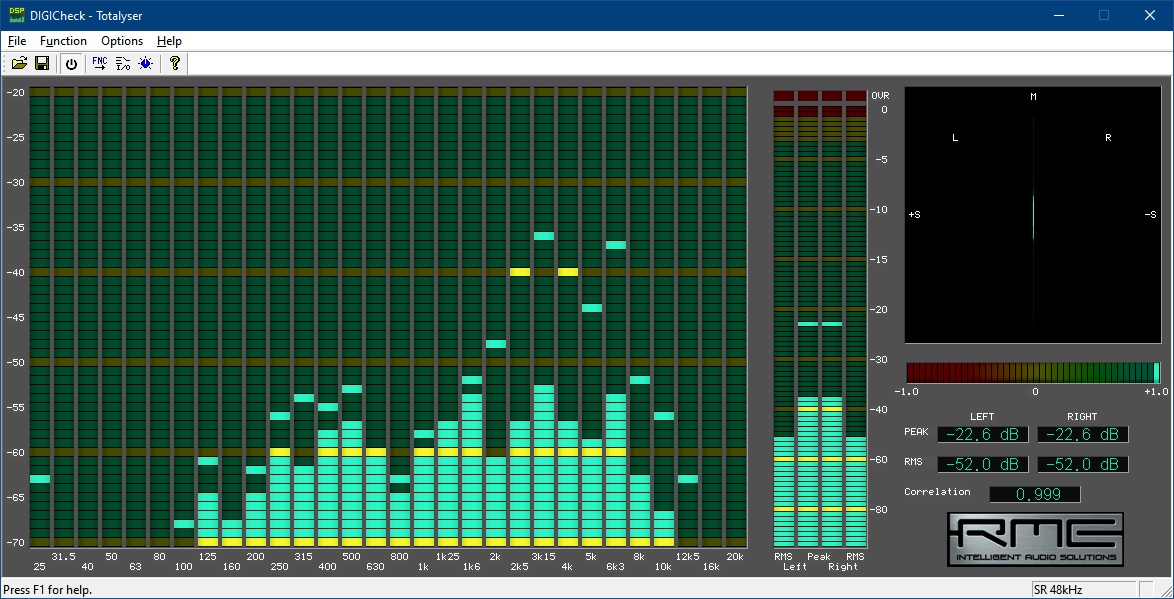Toggle the power start/stop button

pos(71,63)
